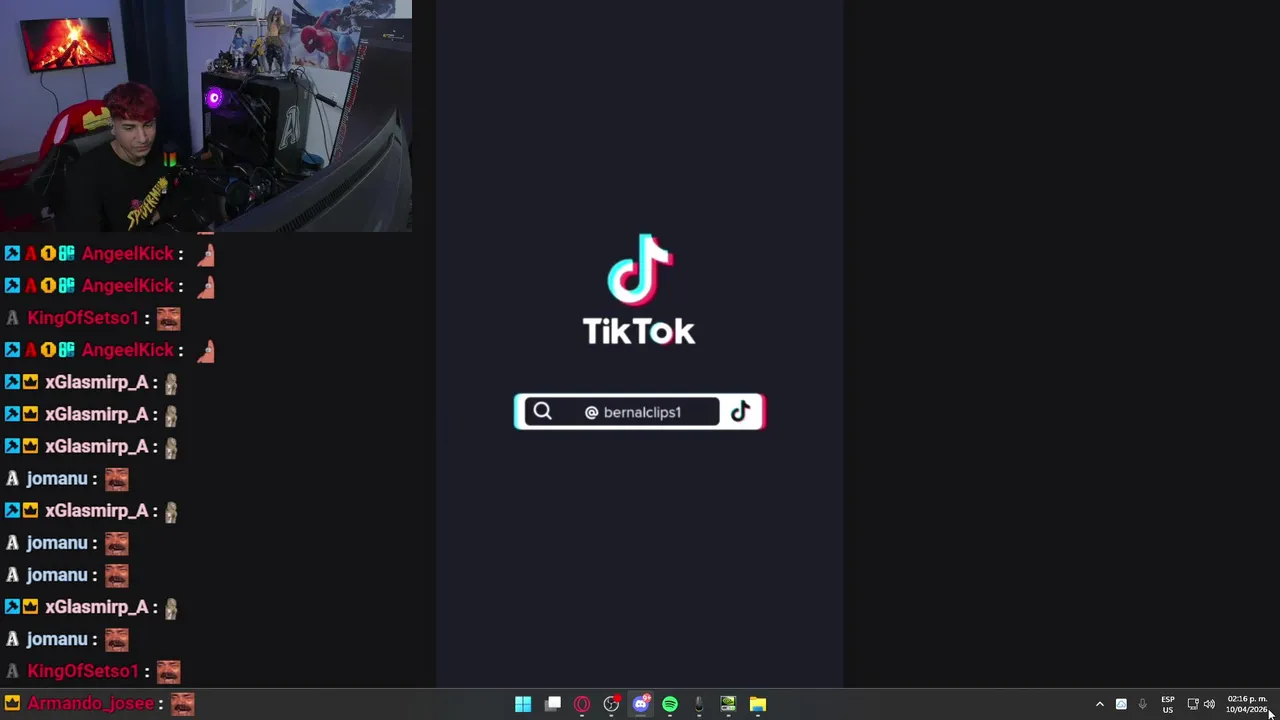Click the streamer webcam feed
This screenshot has width=1280, height=720.
[206, 116]
